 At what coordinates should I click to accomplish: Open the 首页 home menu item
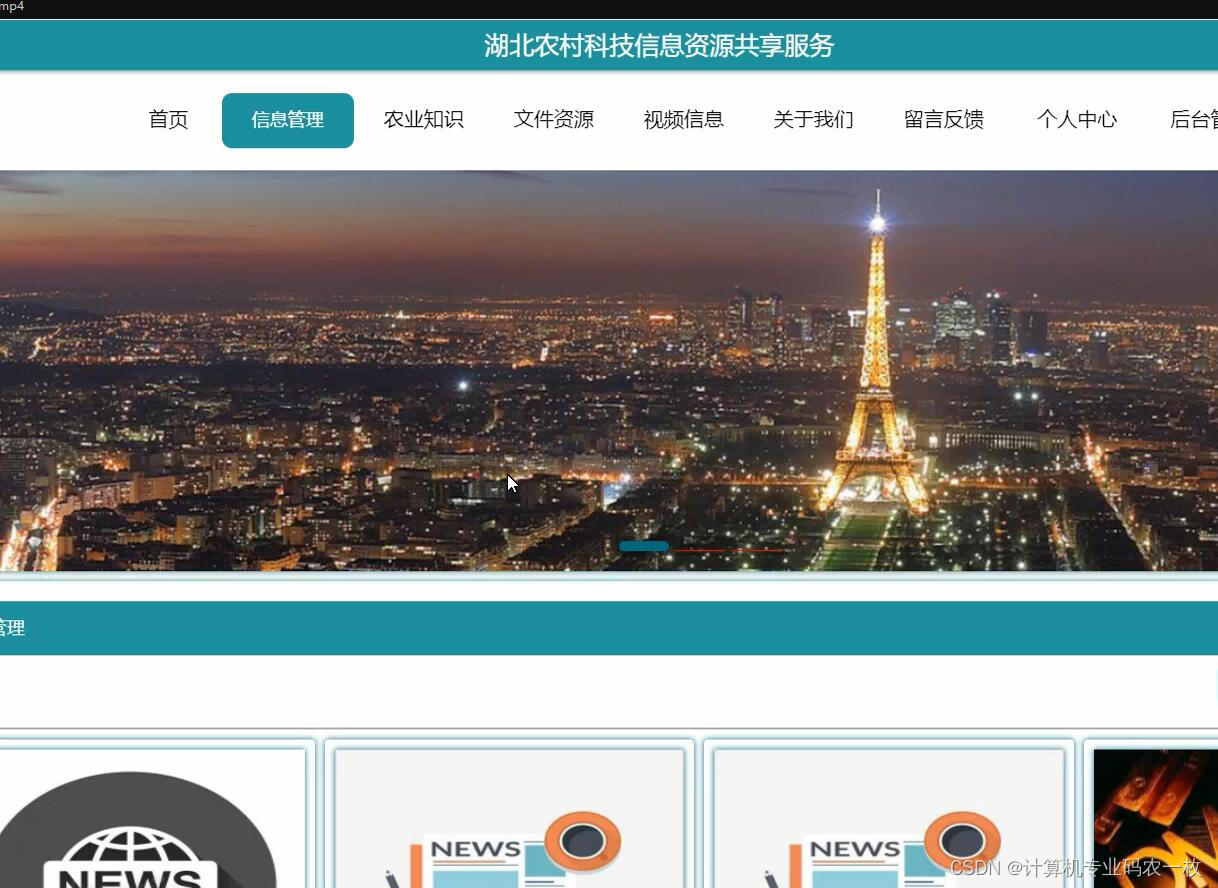168,120
